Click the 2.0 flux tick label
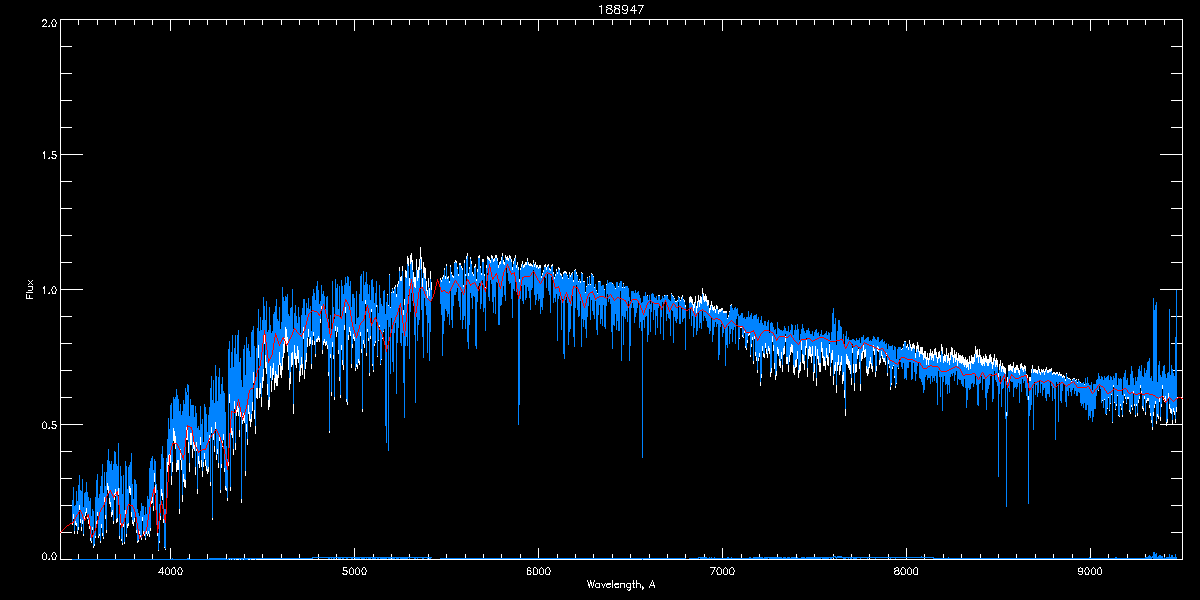The image size is (1200, 600). point(47,22)
